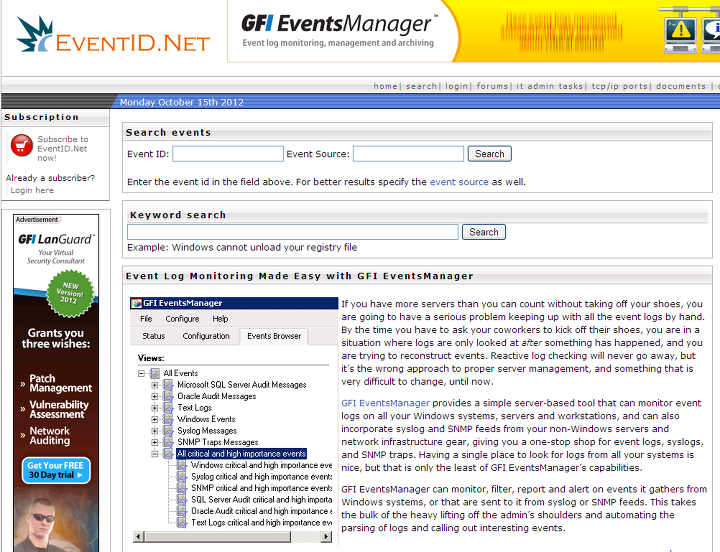Image resolution: width=720 pixels, height=552 pixels.
Task: Open the tcp/ip ports link
Action: click(619, 86)
